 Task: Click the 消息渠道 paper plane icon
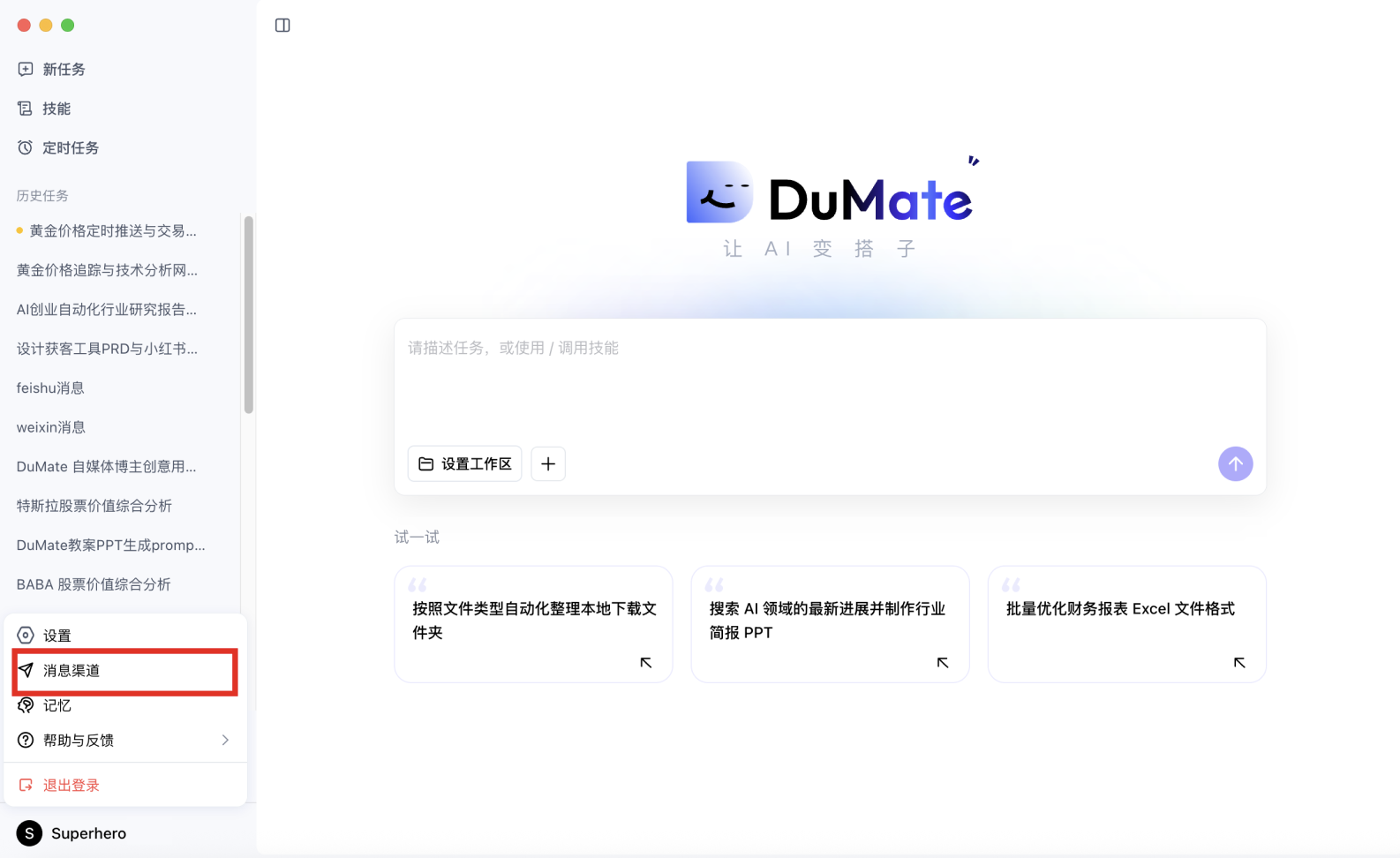26,670
